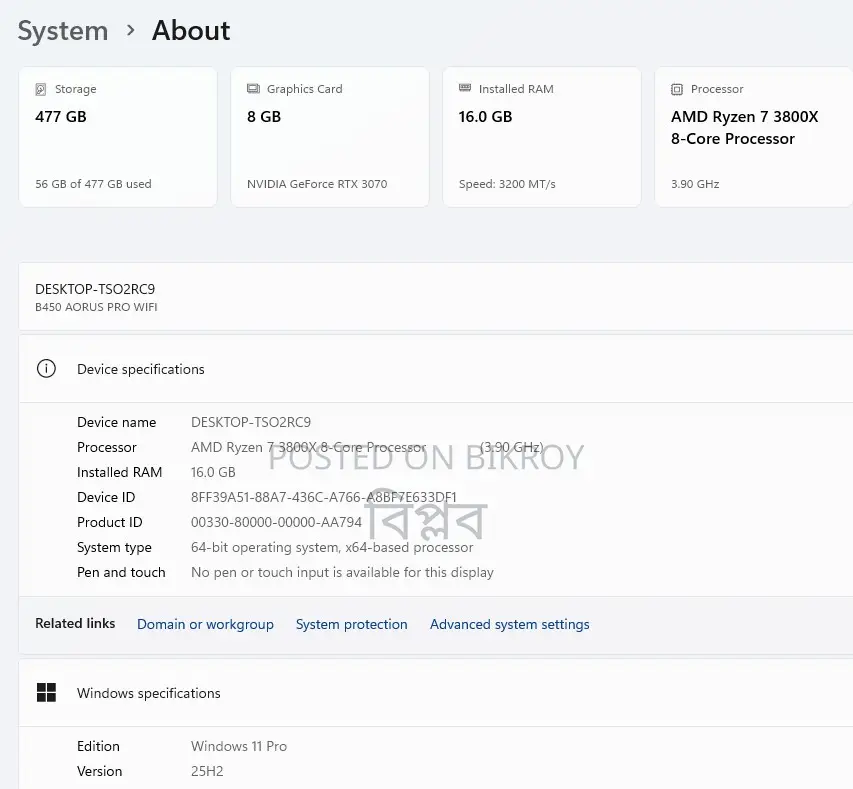Open the Installed RAM 16.0 GB card
This screenshot has width=853, height=789.
pos(542,137)
